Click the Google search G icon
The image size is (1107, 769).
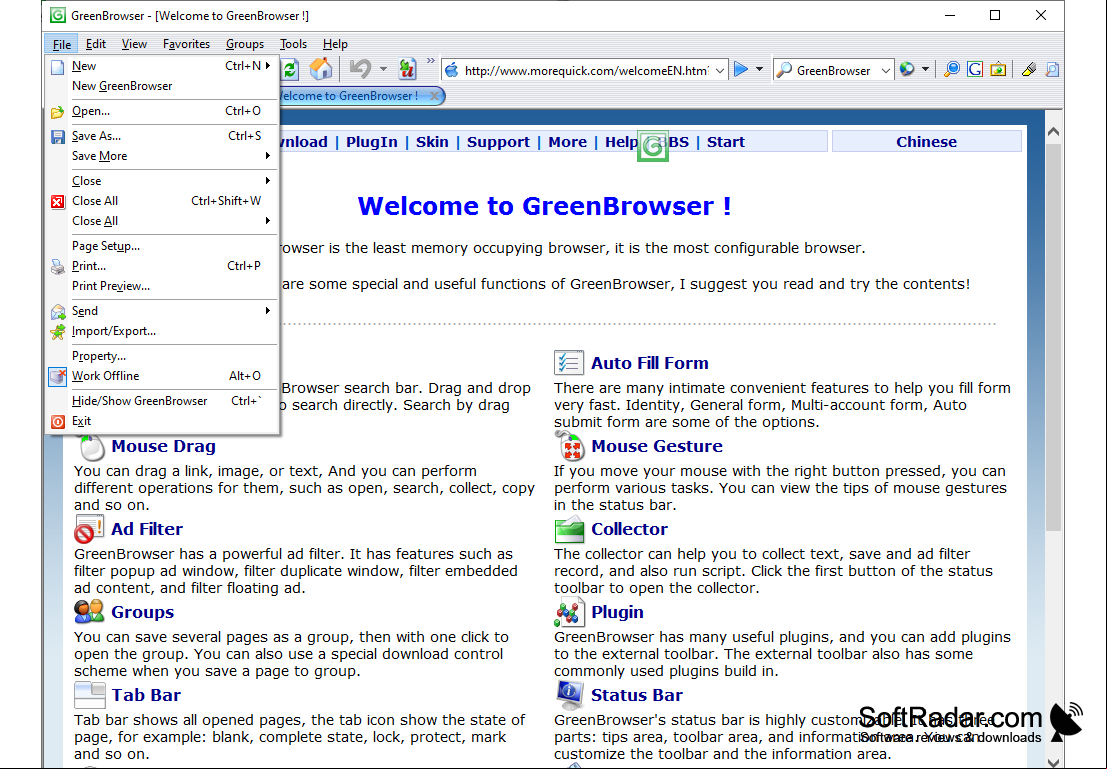click(x=975, y=69)
